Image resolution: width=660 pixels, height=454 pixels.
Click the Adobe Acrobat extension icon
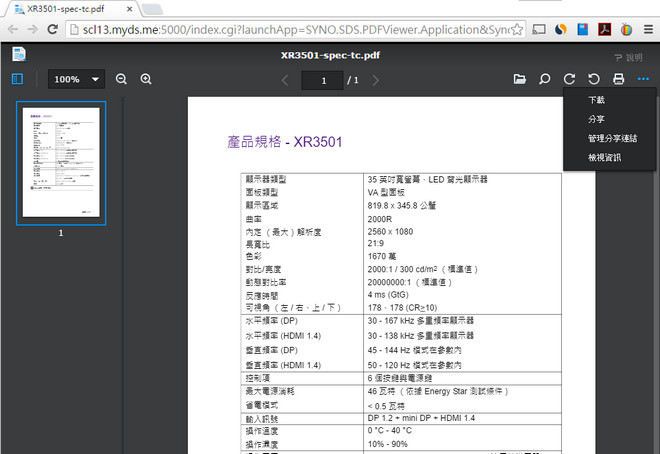[x=605, y=29]
